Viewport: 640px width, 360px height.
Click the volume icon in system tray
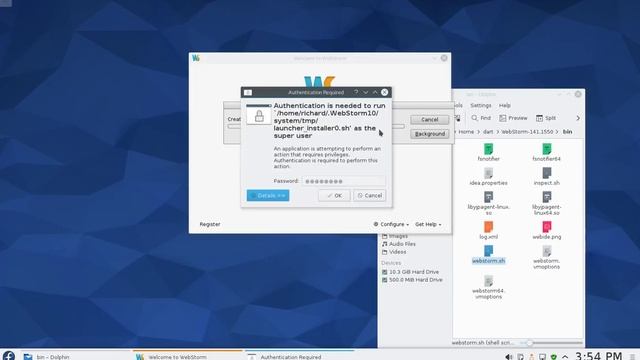[509, 357]
